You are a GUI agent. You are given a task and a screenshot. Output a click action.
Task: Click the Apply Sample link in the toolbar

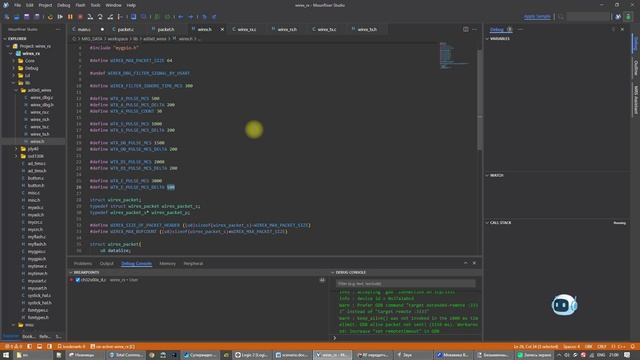point(537,17)
